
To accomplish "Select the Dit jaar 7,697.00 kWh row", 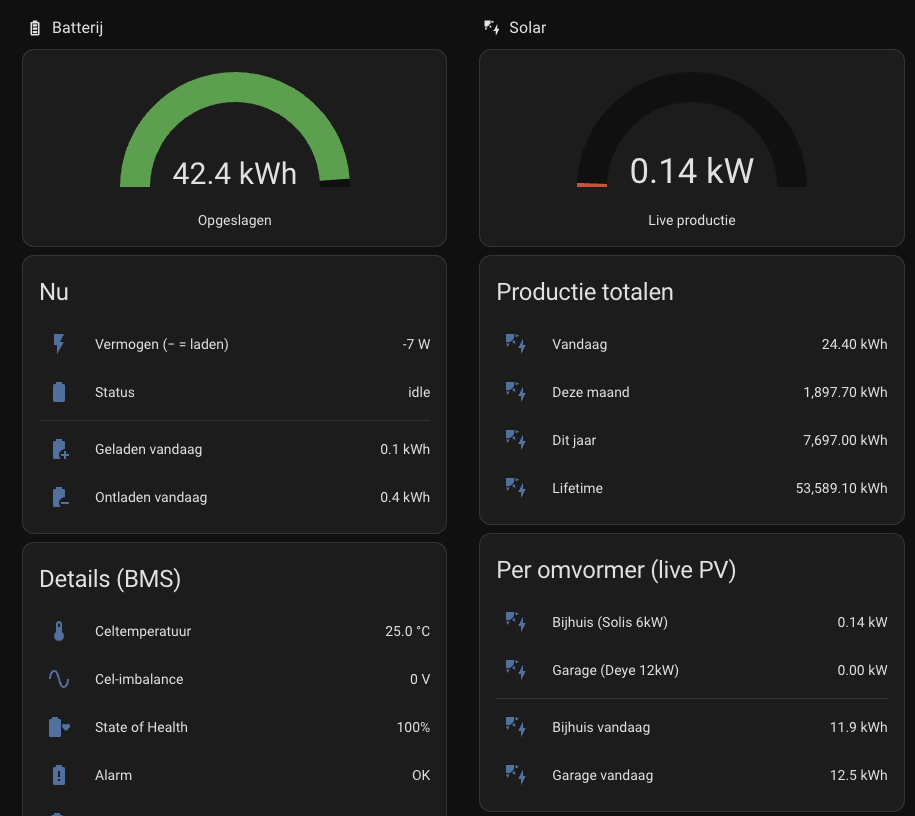I will click(692, 440).
